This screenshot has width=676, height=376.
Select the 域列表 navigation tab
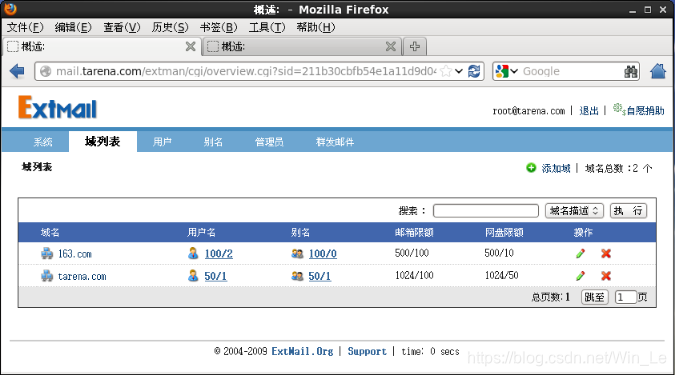coord(103,141)
